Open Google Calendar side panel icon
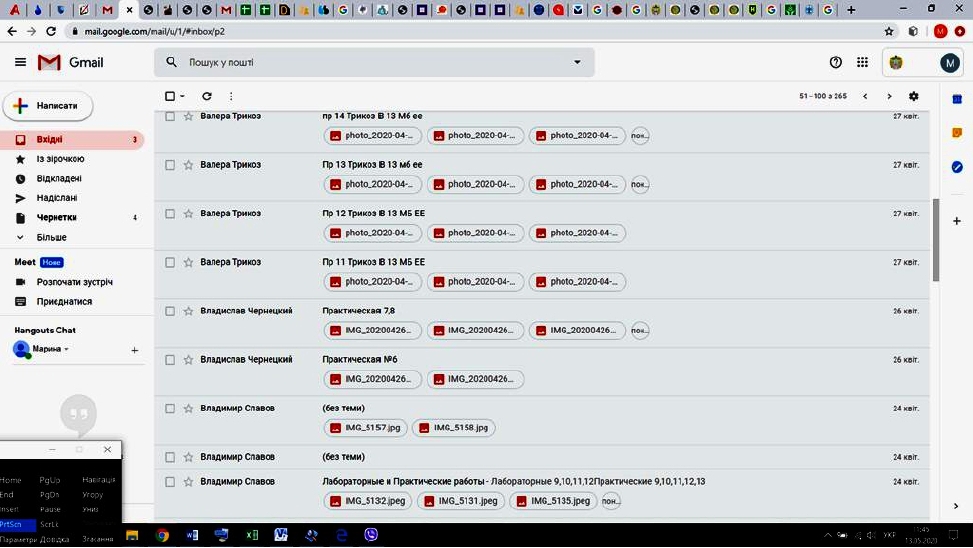The image size is (973, 548). point(957,99)
